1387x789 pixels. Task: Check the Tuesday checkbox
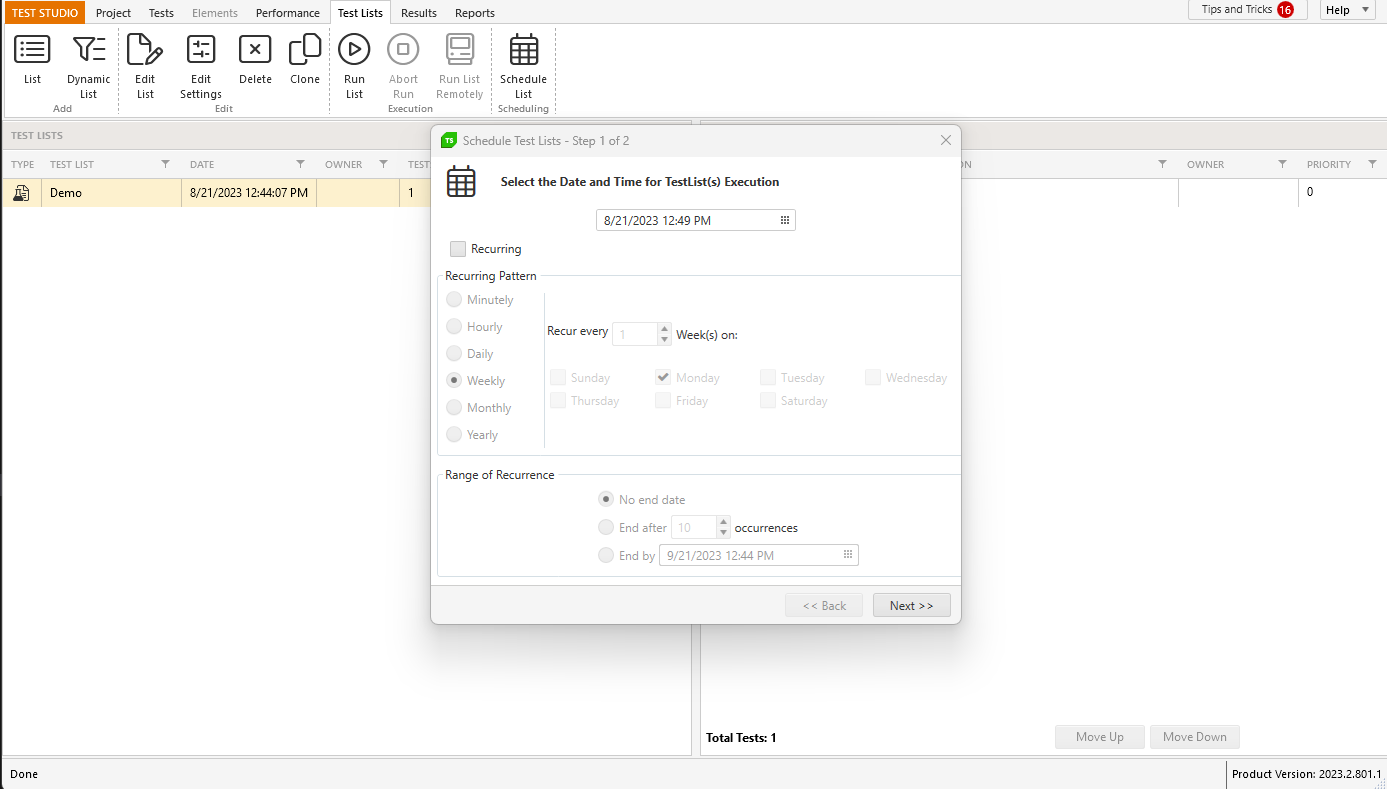768,378
